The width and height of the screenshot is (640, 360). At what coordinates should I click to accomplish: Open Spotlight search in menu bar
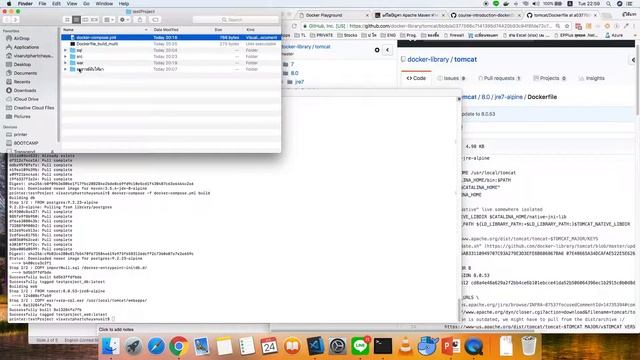609,4
